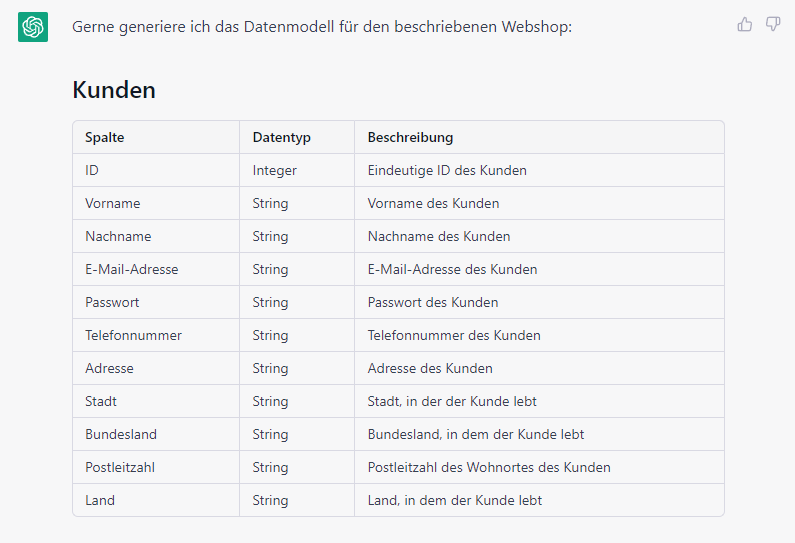Screen dimensions: 795x543
Task: Click the Vorname cell in Spalte column
Action: point(113,203)
